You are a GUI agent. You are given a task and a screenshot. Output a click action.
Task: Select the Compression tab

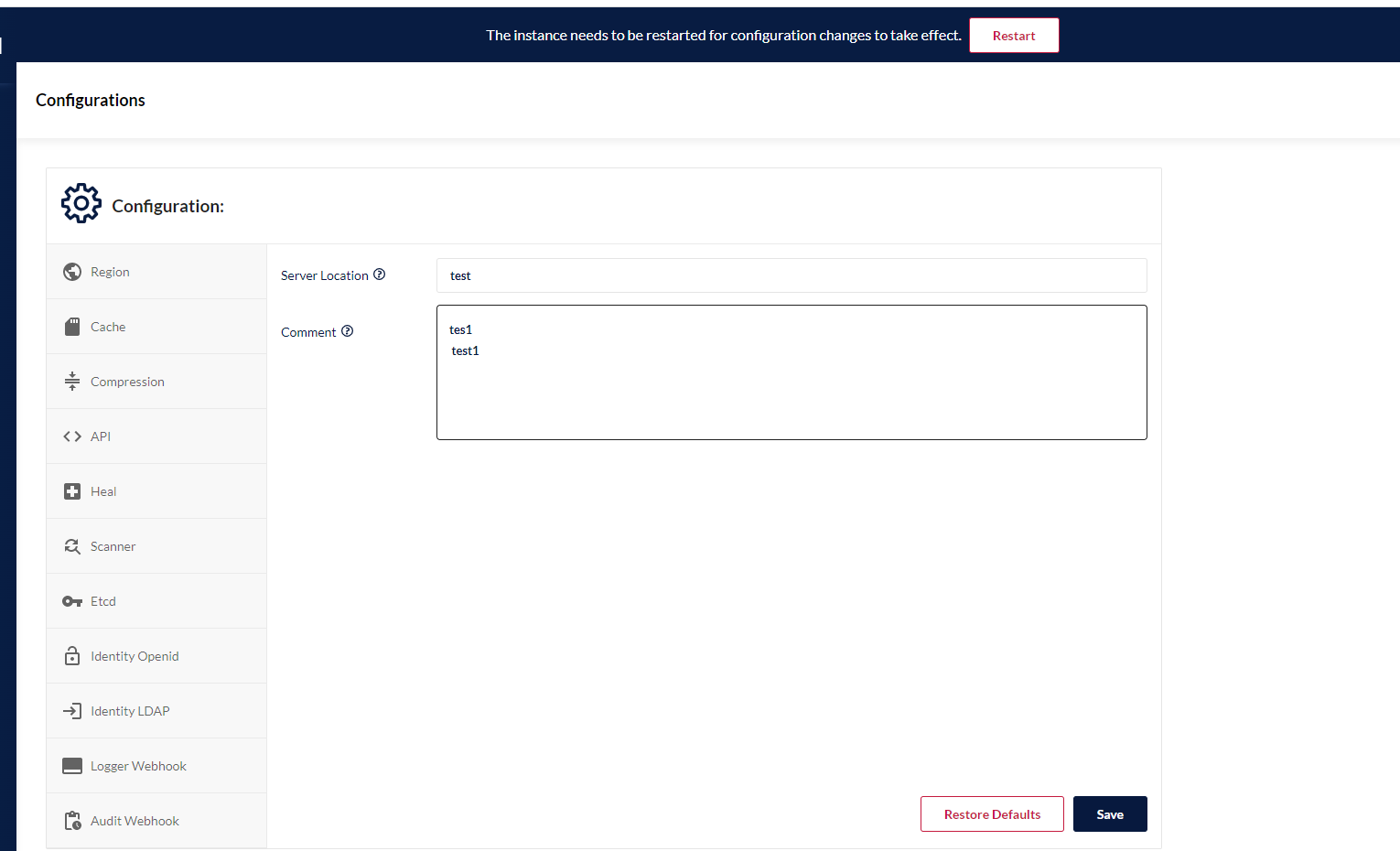point(156,382)
